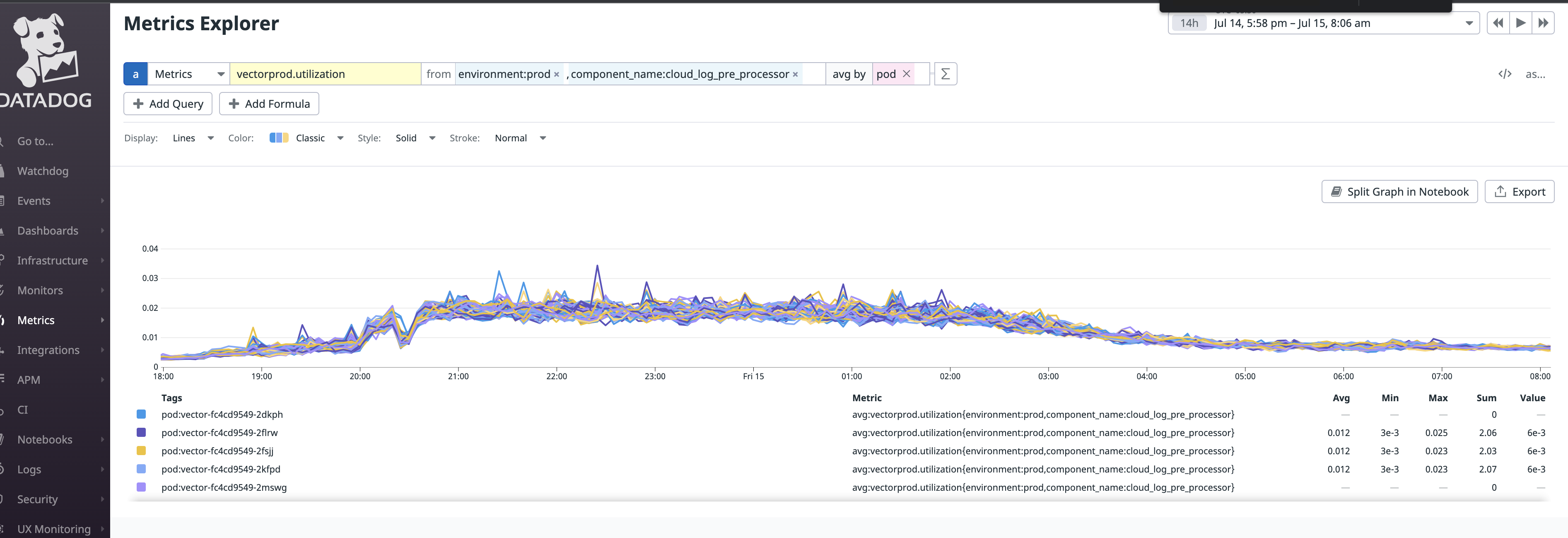Click the Max column header
Image resolution: width=1568 pixels, height=538 pixels.
pos(1438,398)
